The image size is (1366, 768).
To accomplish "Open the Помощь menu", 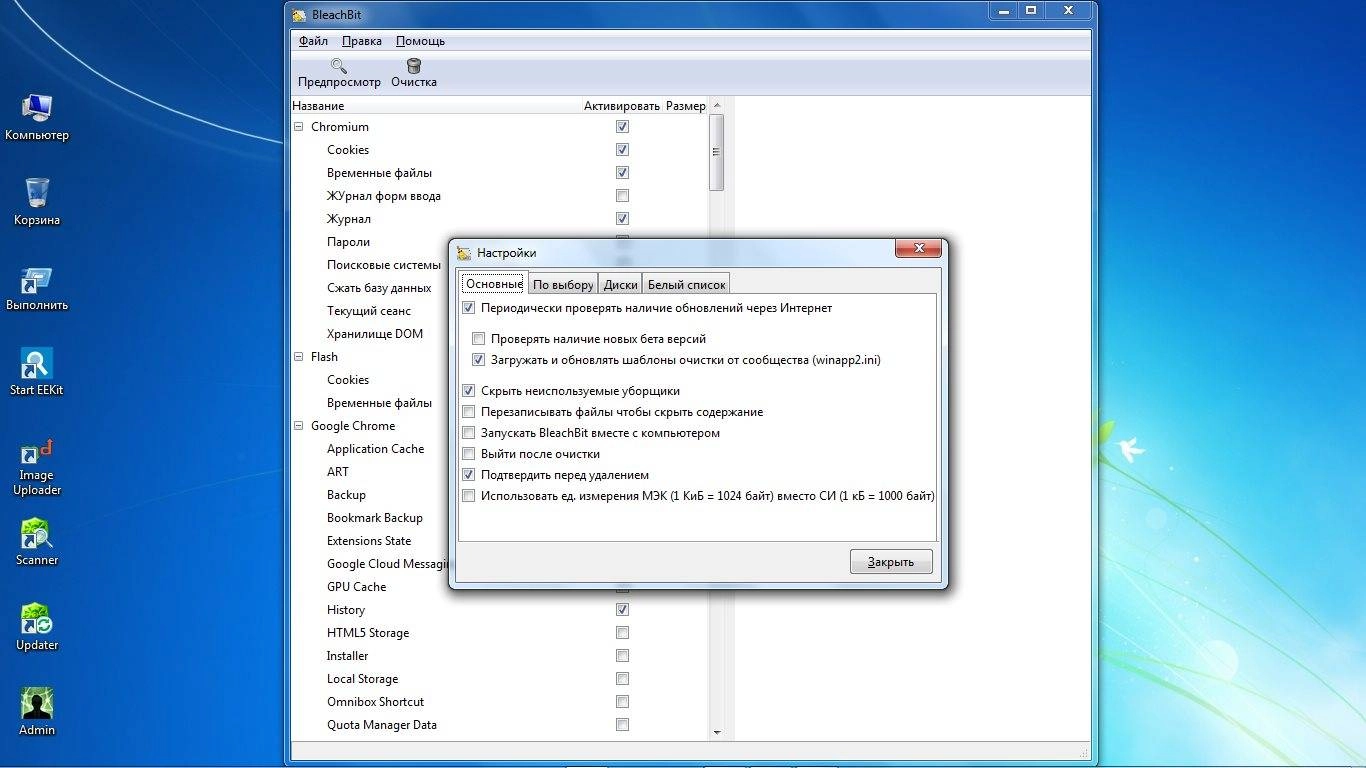I will click(420, 41).
